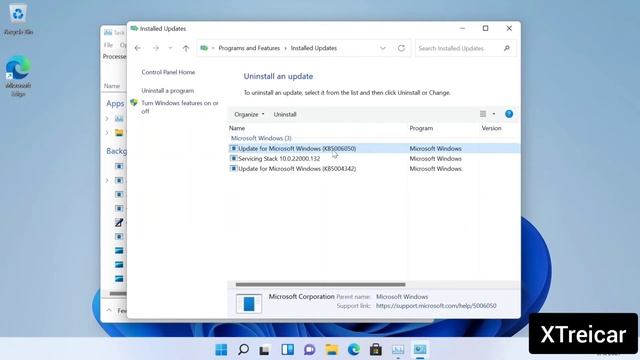Expand the address bar history dropdown
Image resolution: width=640 pixels, height=360 pixels.
tap(382, 48)
